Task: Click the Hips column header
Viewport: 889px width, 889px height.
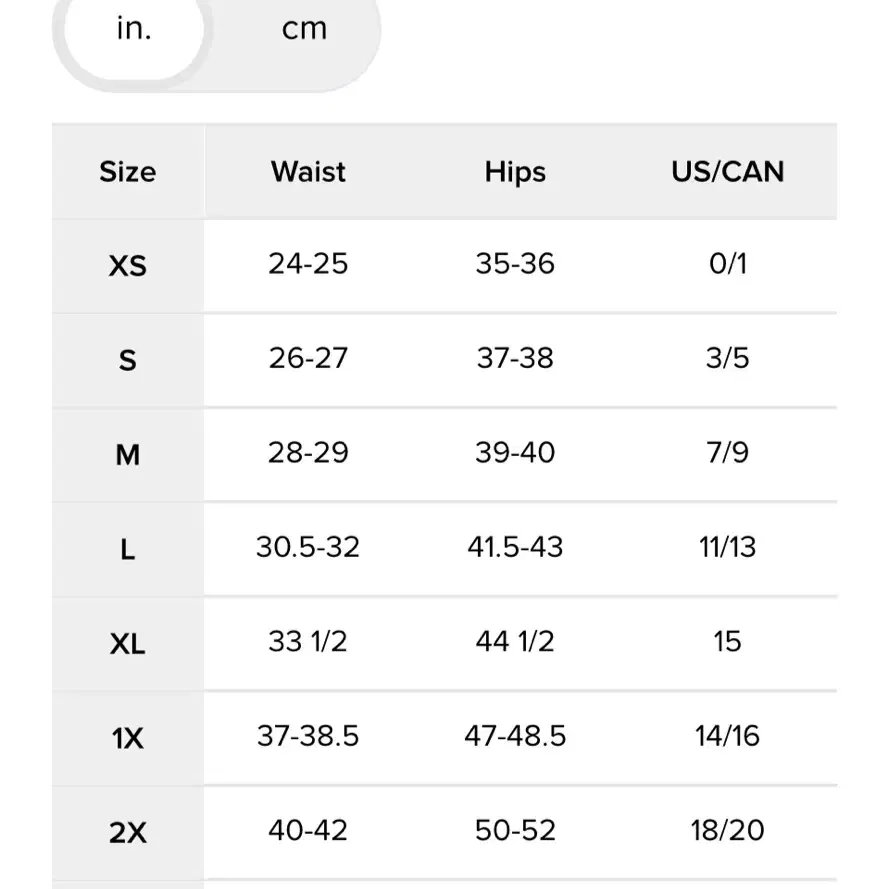Action: pos(515,172)
